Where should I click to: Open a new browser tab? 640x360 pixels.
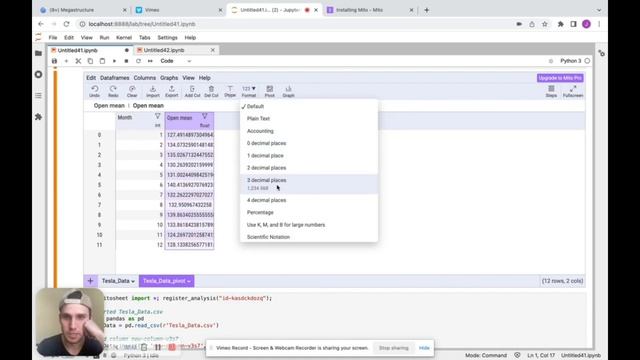click(x=427, y=10)
